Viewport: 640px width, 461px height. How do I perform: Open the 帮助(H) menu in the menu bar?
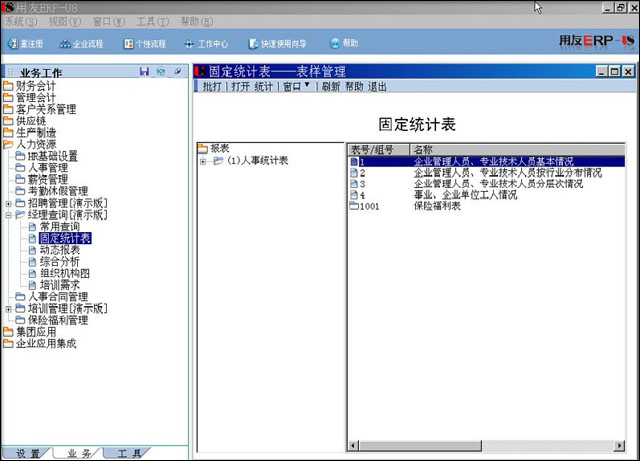(197, 21)
